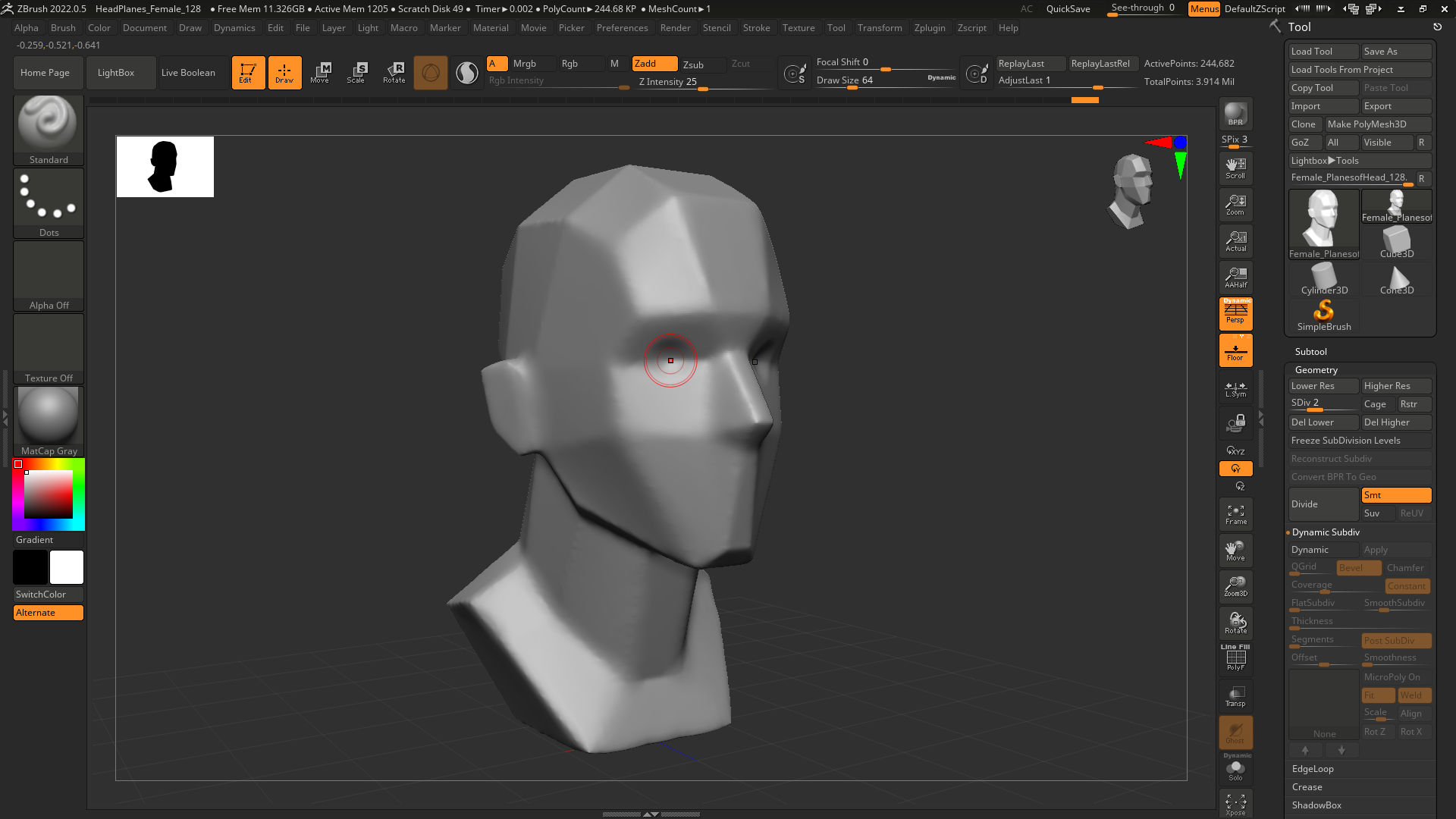This screenshot has width=1456, height=819.
Task: Open the Texture Off selector
Action: pyautogui.click(x=49, y=348)
